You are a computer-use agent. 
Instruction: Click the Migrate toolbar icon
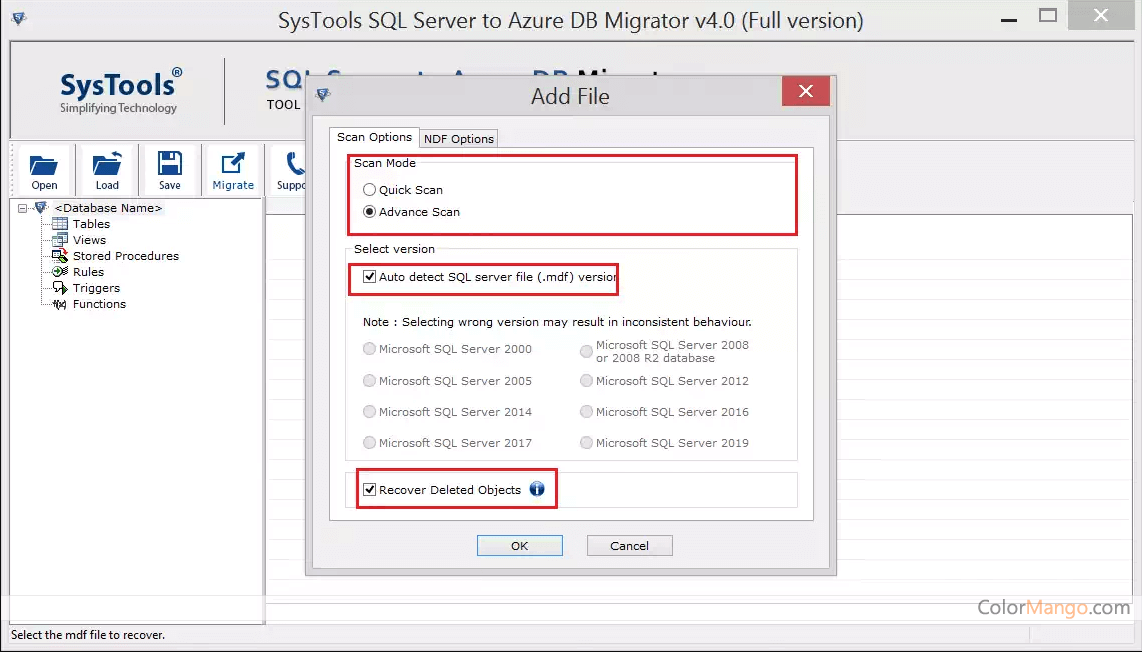233,165
